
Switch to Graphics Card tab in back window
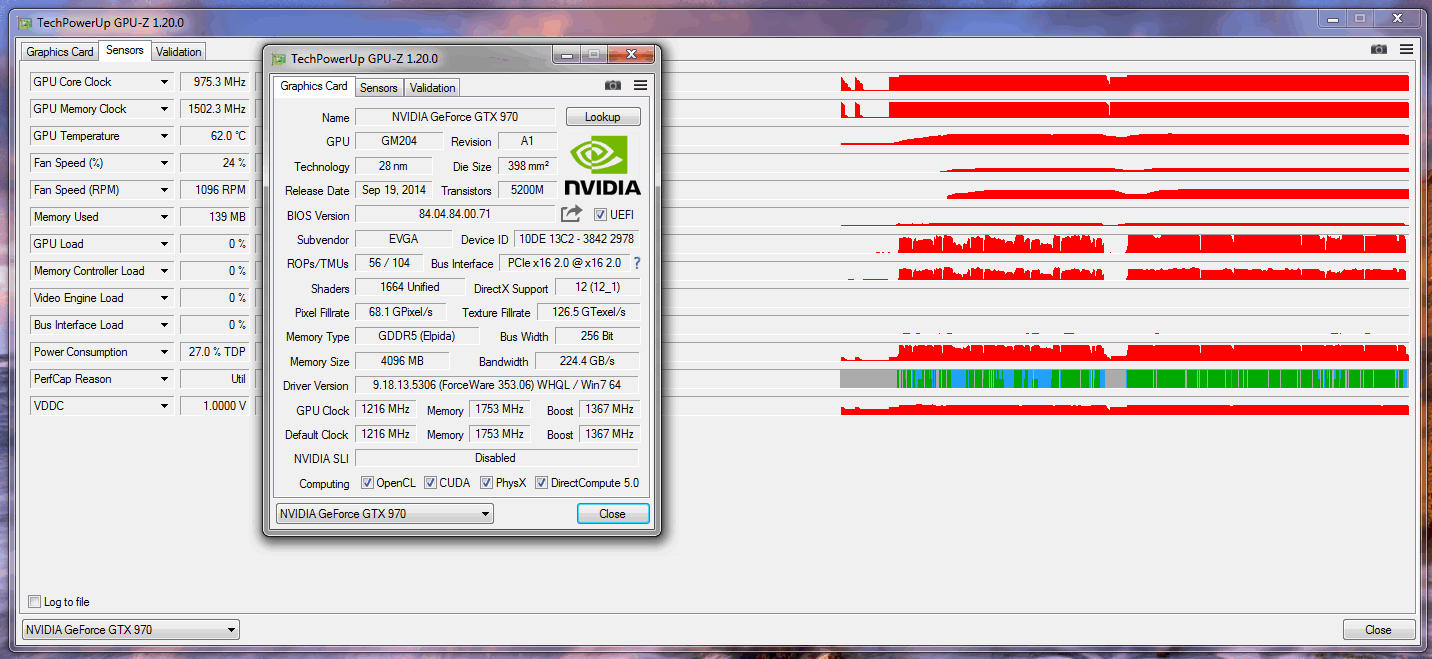point(60,52)
